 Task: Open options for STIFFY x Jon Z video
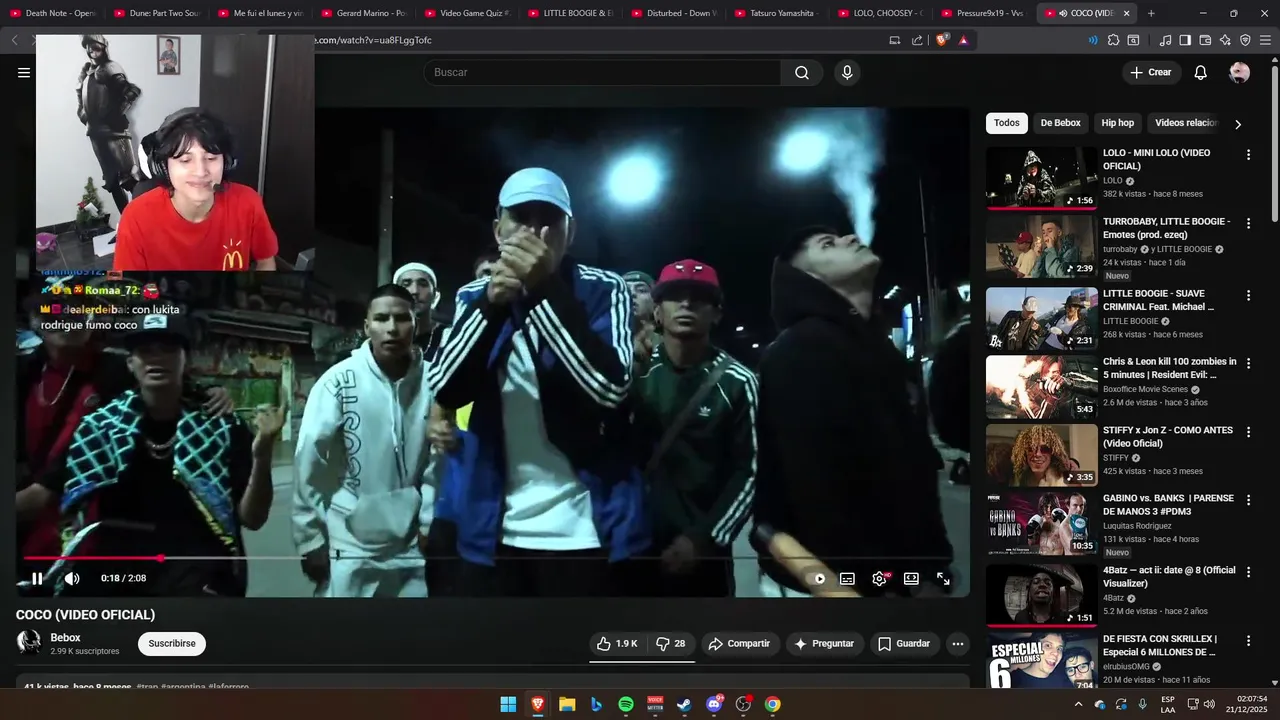[x=1248, y=432]
